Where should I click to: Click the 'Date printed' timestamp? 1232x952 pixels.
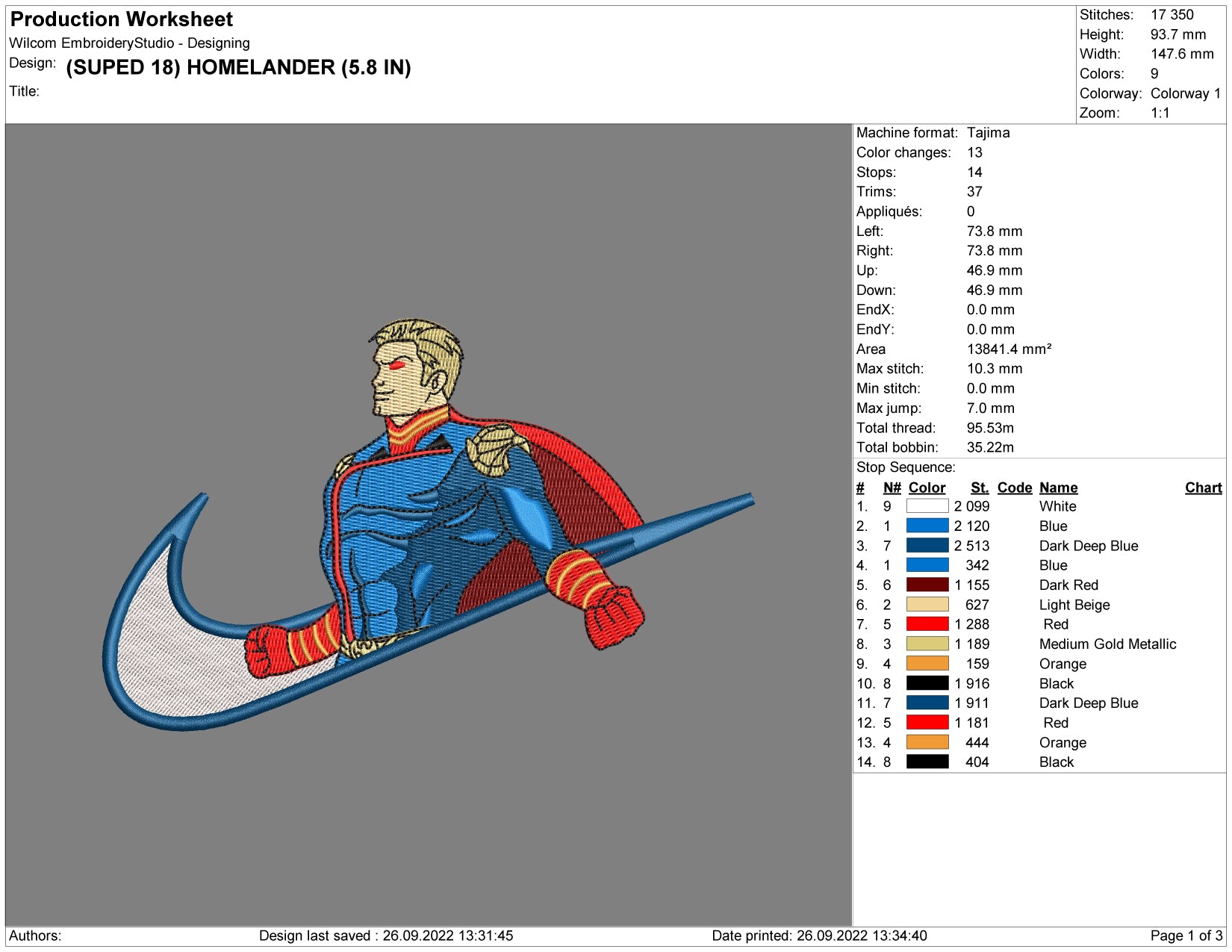(819, 936)
